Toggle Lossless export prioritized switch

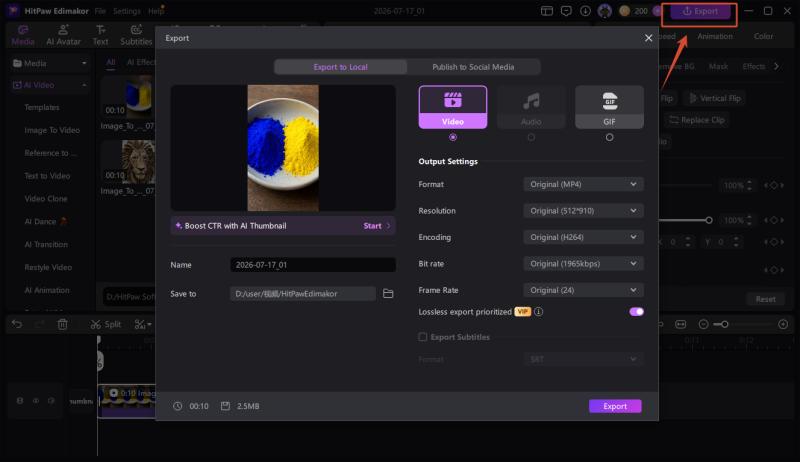636,312
